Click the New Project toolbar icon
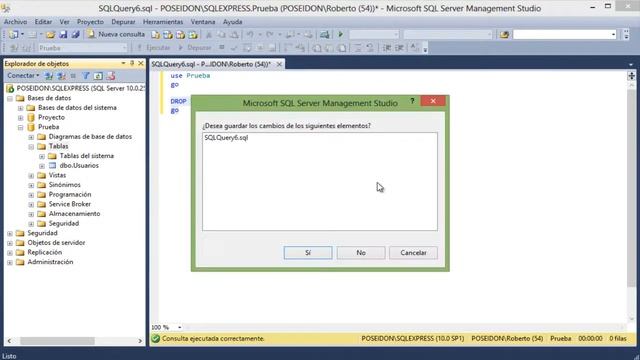 click(x=13, y=35)
